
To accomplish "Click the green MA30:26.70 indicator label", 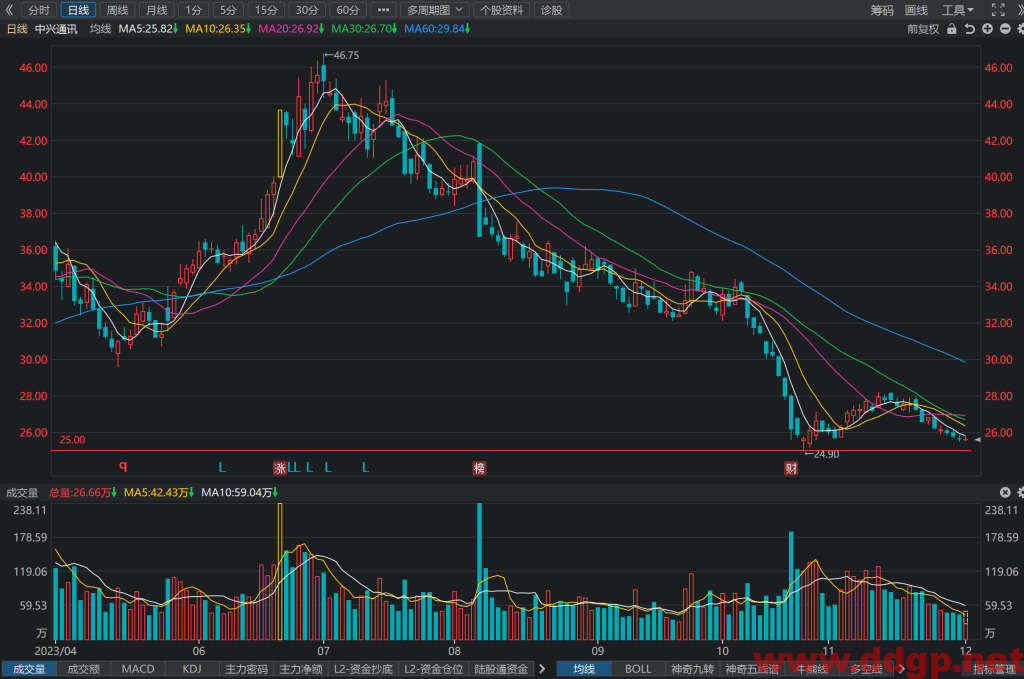I will pos(364,29).
